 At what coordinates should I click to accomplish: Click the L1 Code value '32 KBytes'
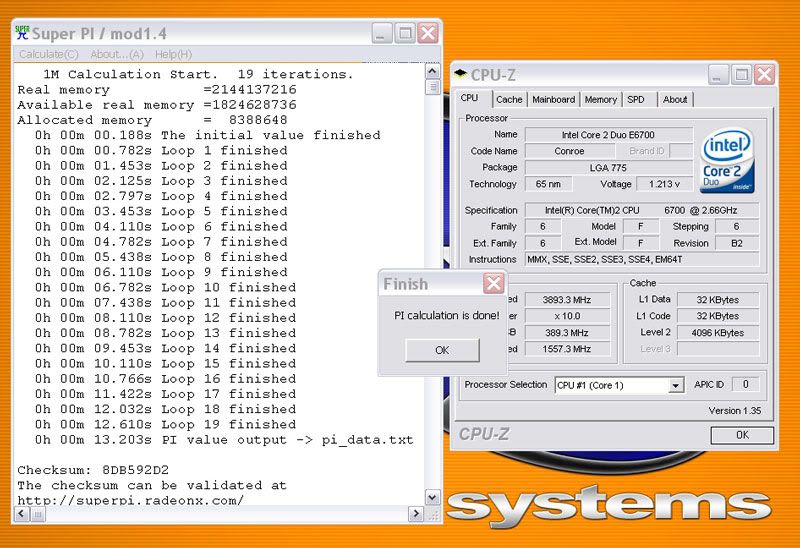coord(717,316)
